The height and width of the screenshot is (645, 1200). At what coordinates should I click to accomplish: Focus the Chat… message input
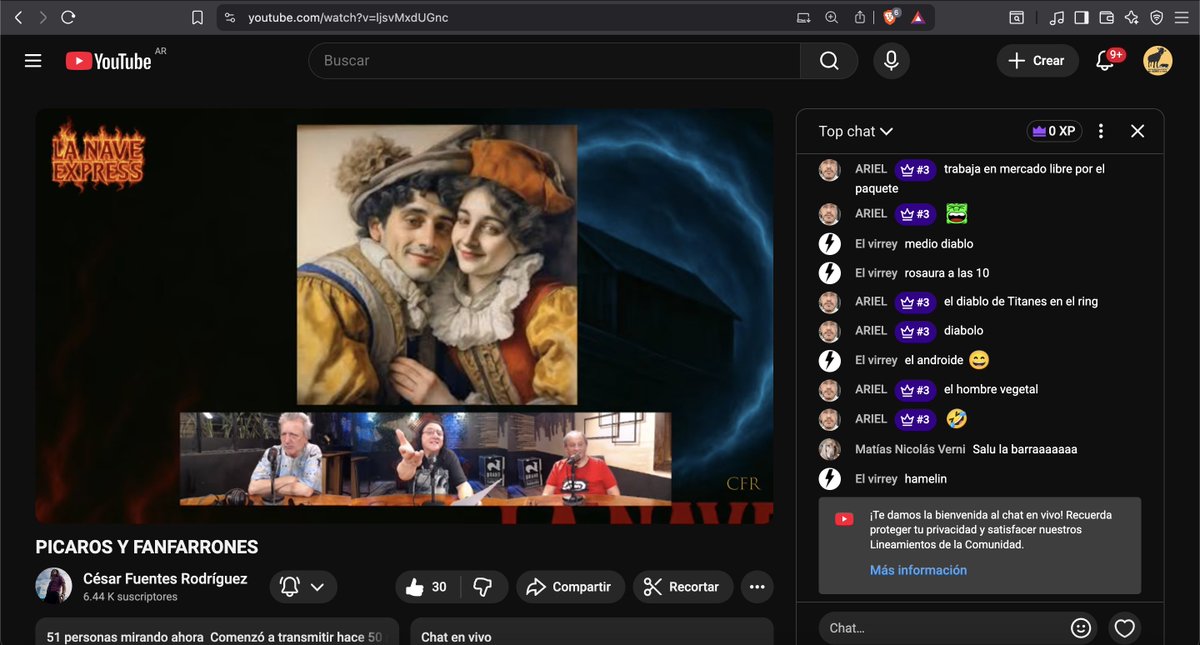938,628
